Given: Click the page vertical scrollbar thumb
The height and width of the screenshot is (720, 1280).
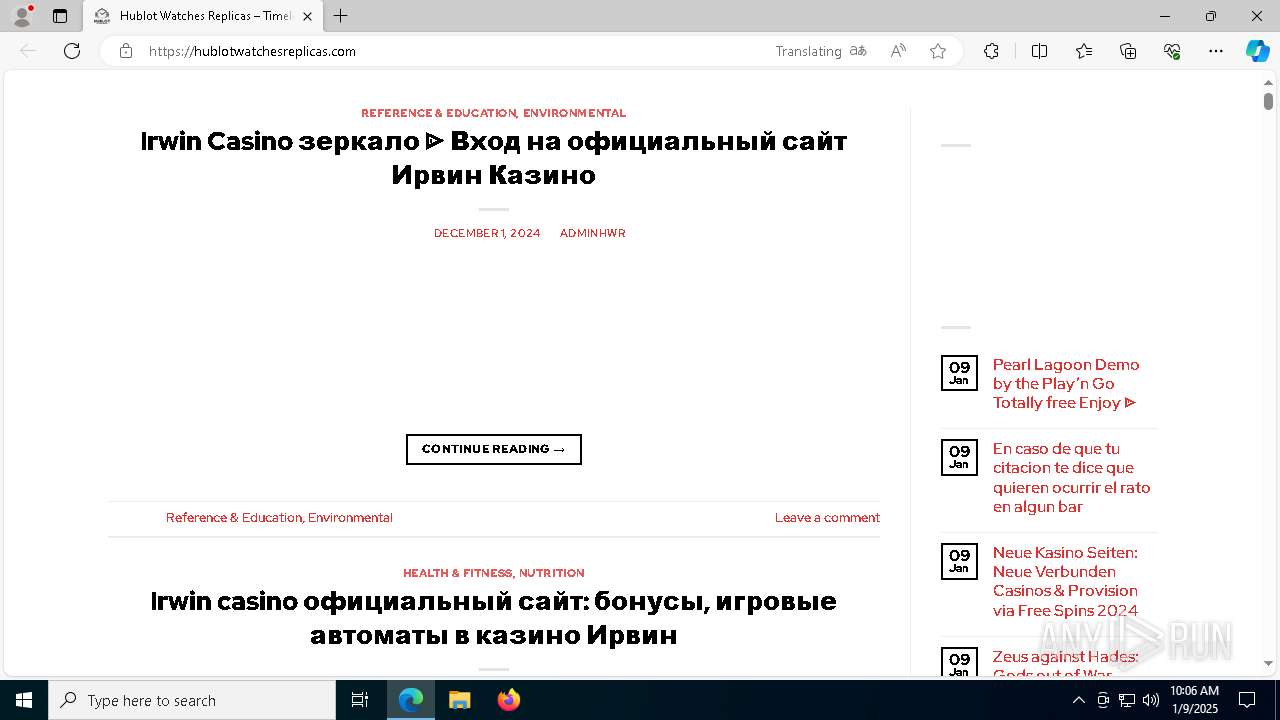Looking at the screenshot, I should point(1268,101).
